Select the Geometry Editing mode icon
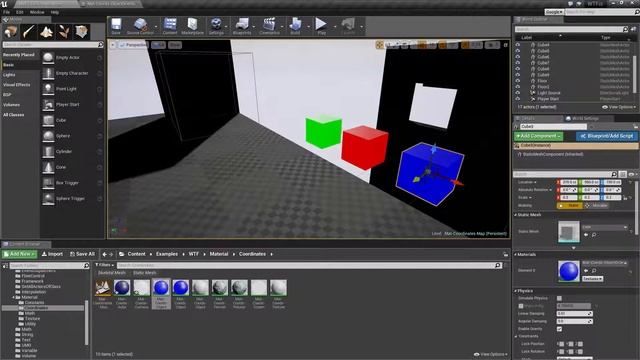This screenshot has height=360, width=640. [x=81, y=31]
